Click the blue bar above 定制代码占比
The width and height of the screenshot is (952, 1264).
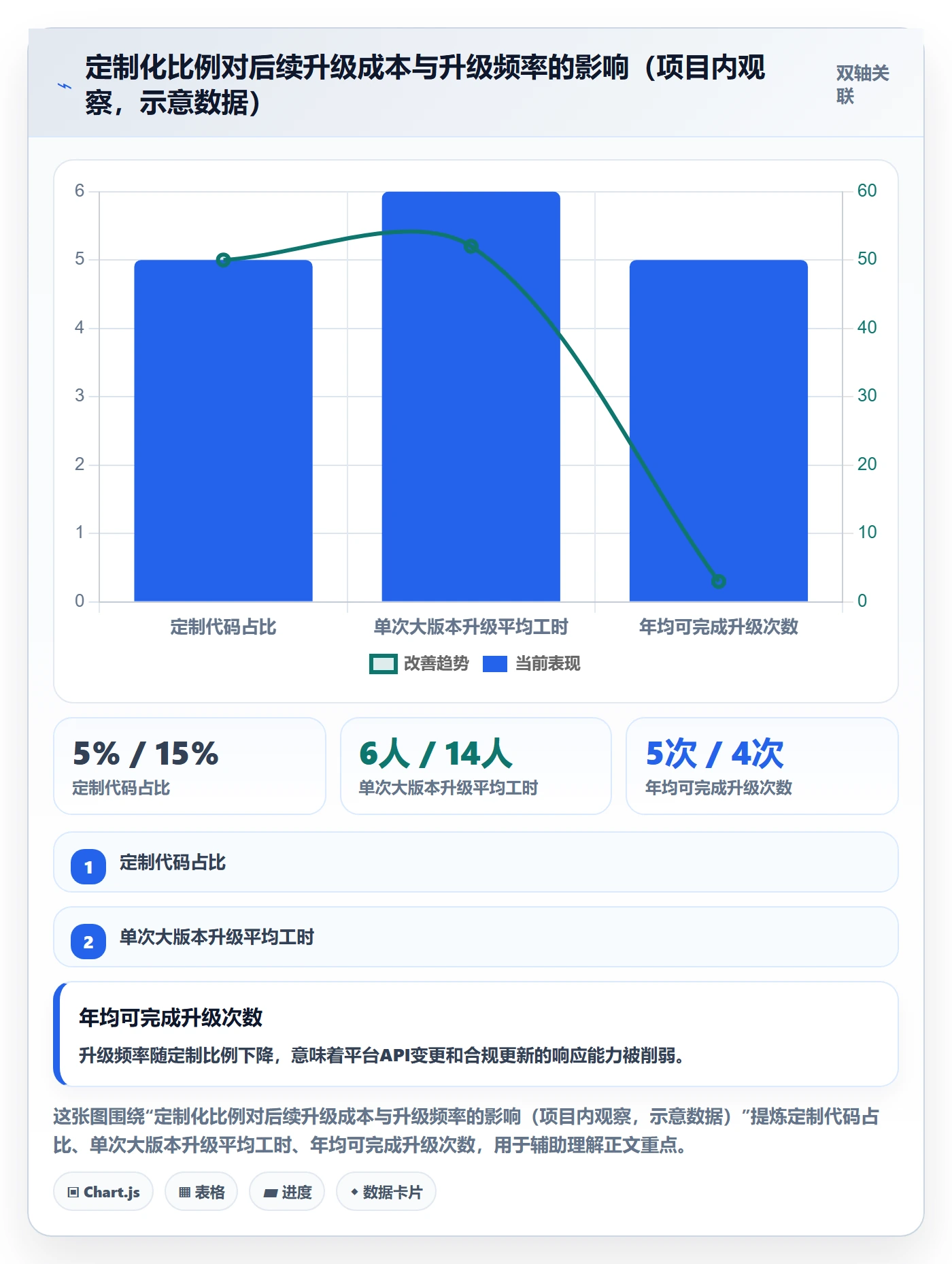(x=223, y=431)
